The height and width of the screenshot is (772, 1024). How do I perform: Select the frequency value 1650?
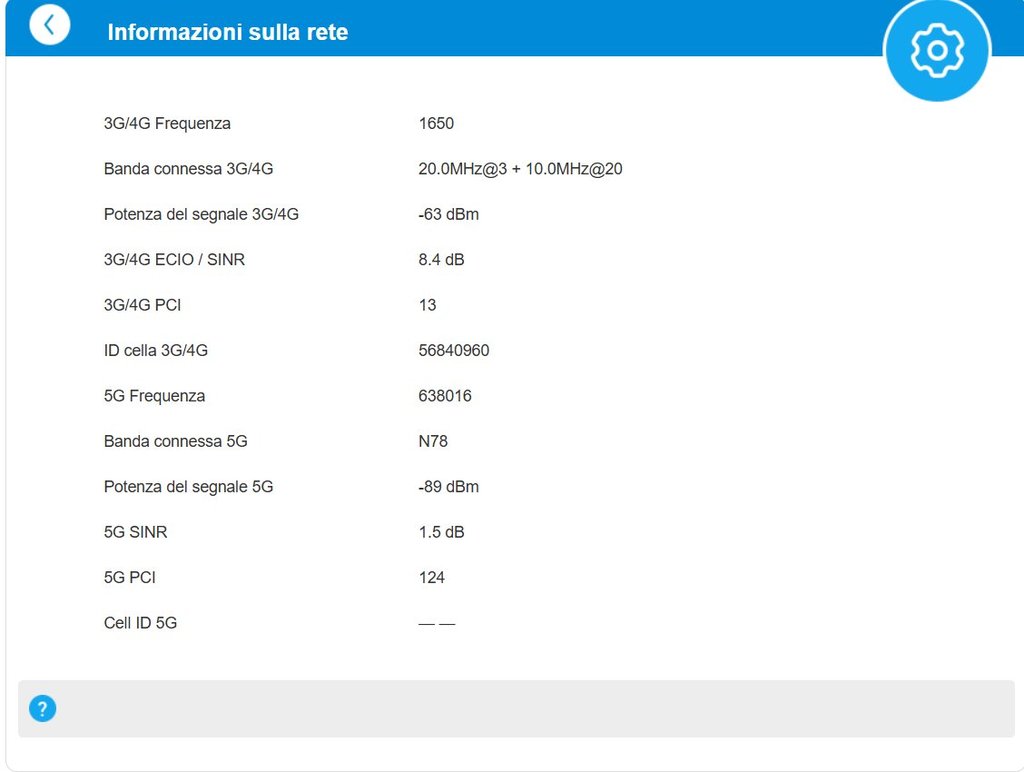pos(436,123)
